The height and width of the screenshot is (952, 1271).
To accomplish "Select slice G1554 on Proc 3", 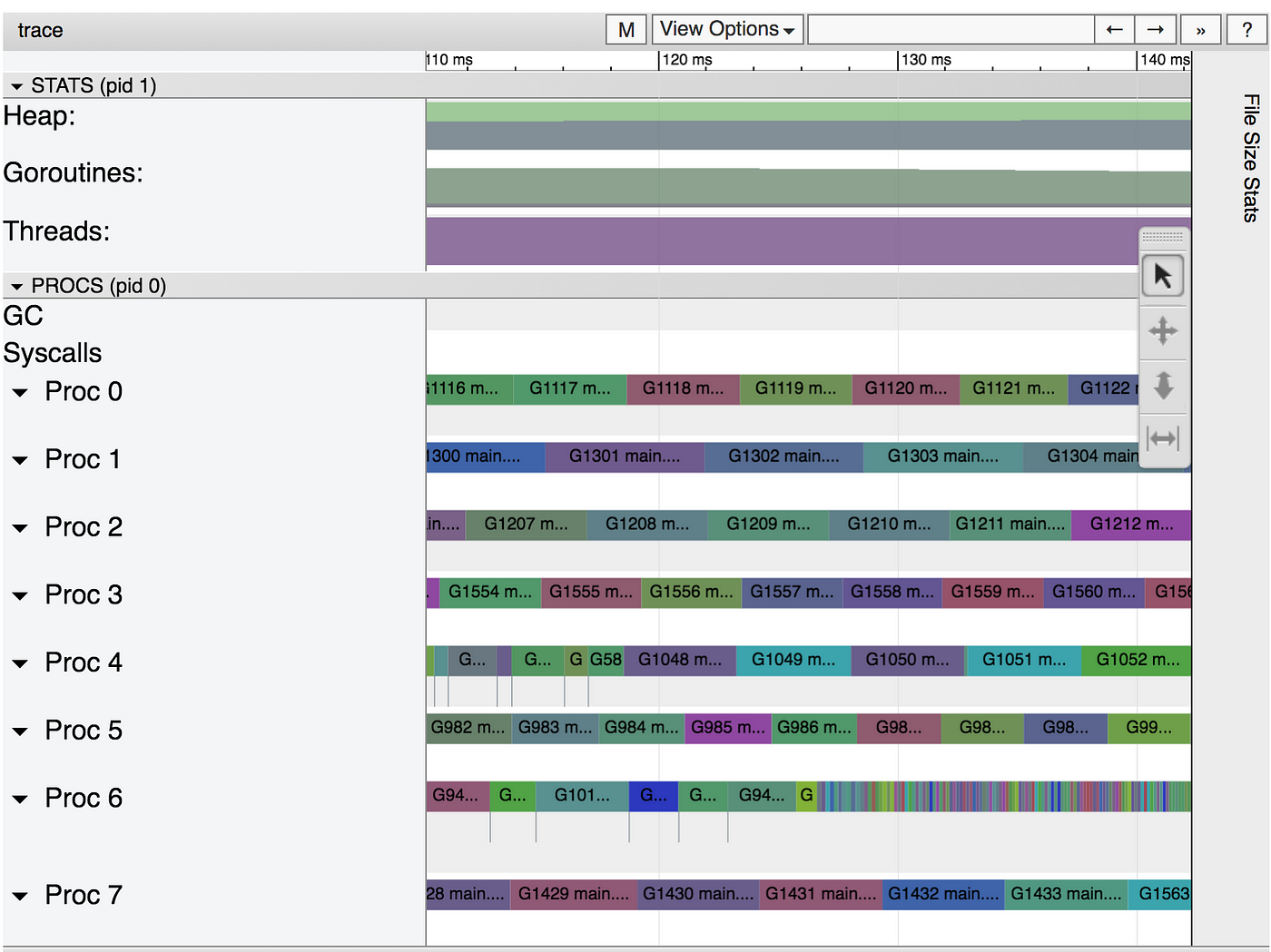I will pyautogui.click(x=490, y=593).
